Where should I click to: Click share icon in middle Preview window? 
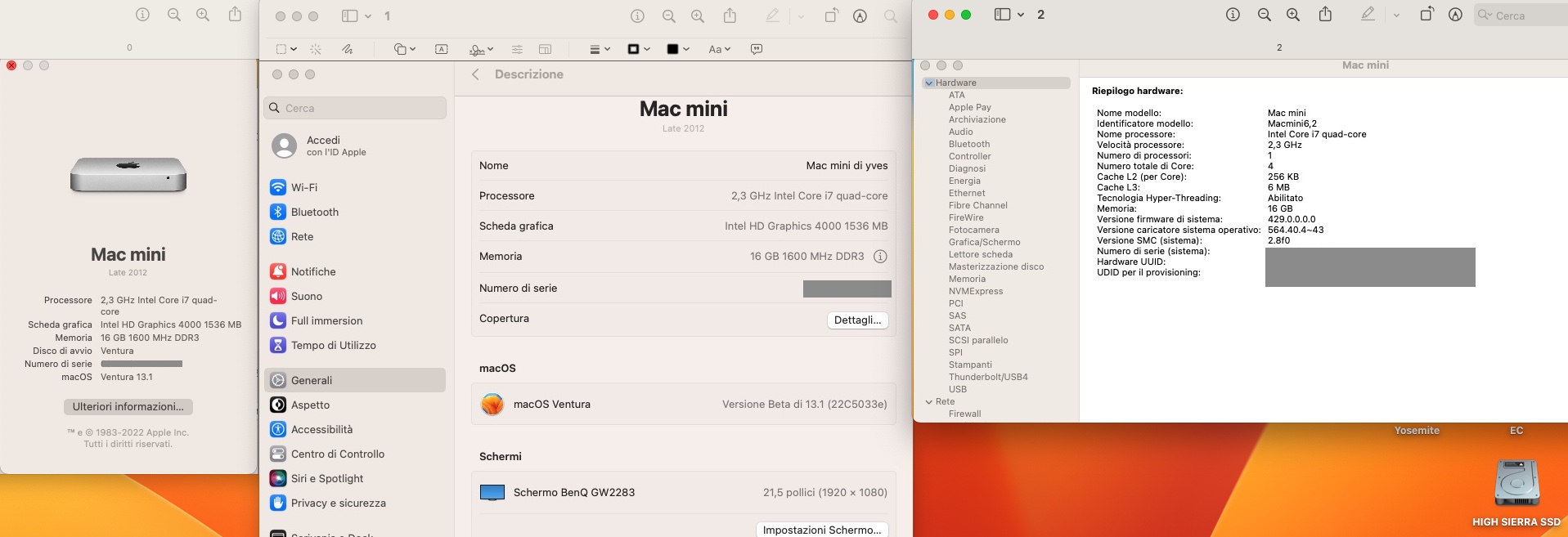[730, 16]
